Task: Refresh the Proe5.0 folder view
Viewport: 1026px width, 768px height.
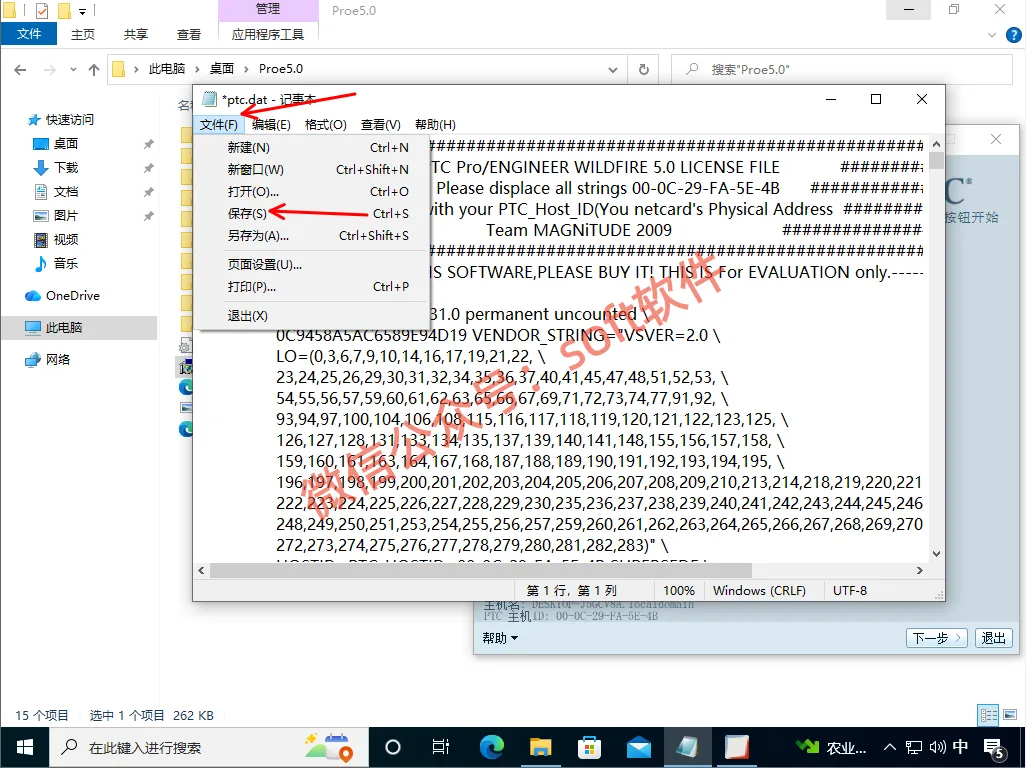Action: point(644,69)
